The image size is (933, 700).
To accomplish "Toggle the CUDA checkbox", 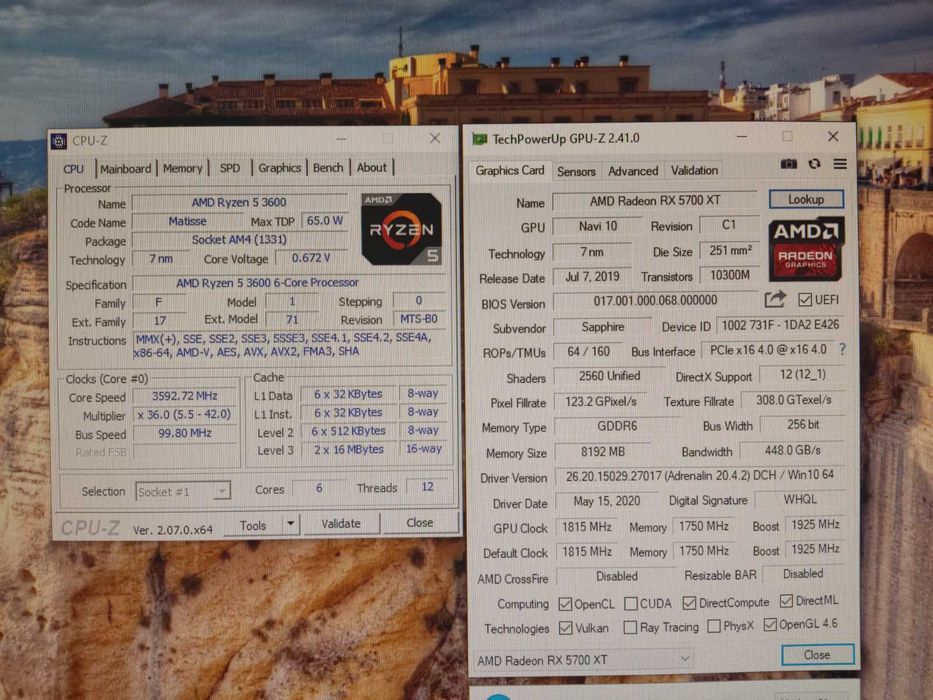I will pyautogui.click(x=631, y=604).
